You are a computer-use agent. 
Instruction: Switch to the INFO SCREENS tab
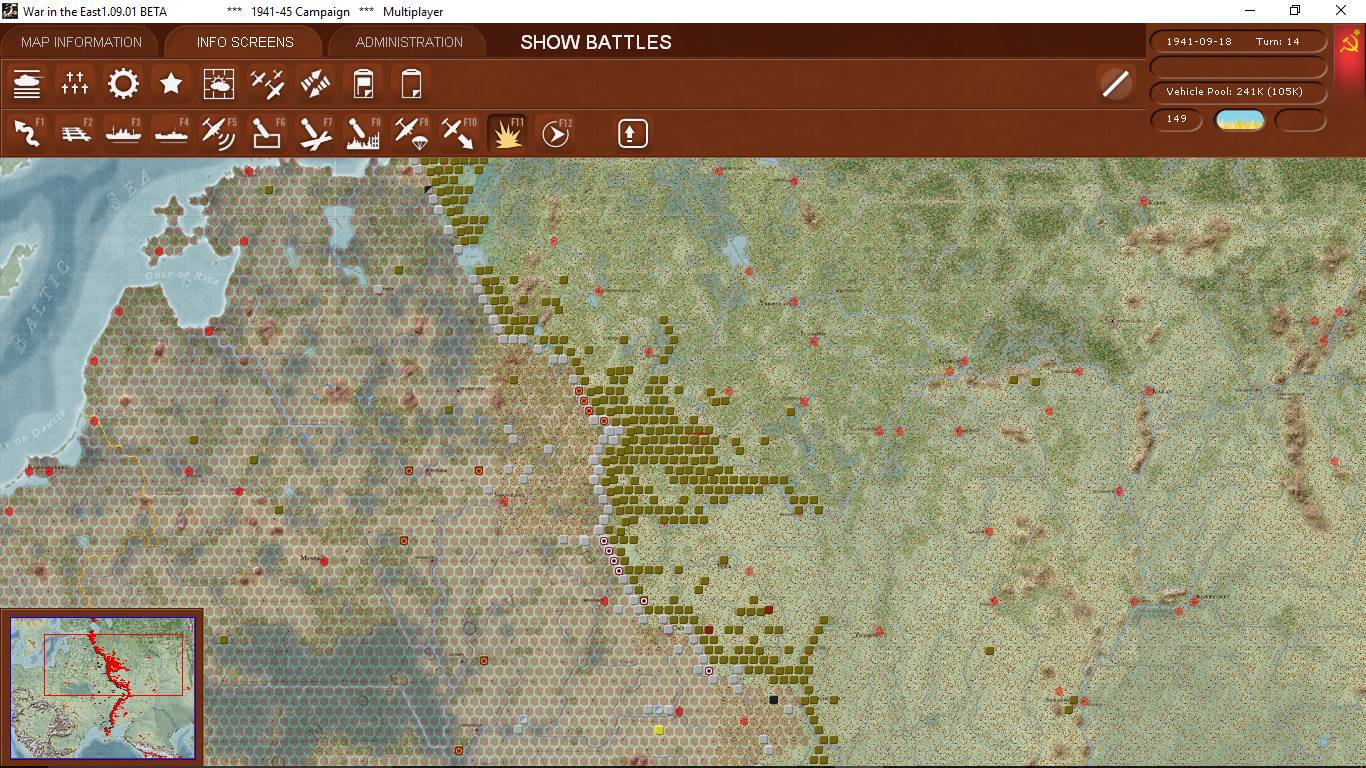245,42
